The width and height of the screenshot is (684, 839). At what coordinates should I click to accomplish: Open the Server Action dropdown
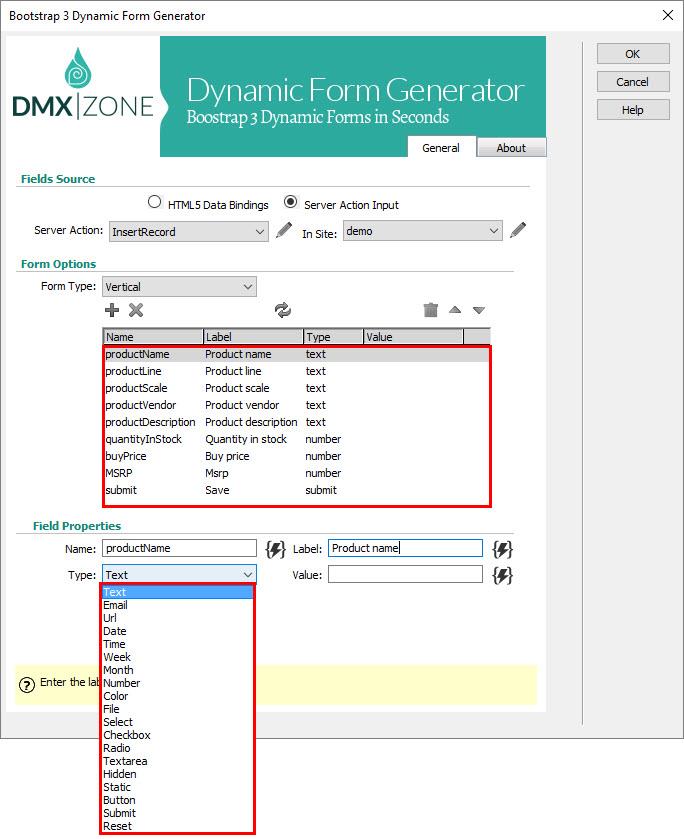(189, 232)
